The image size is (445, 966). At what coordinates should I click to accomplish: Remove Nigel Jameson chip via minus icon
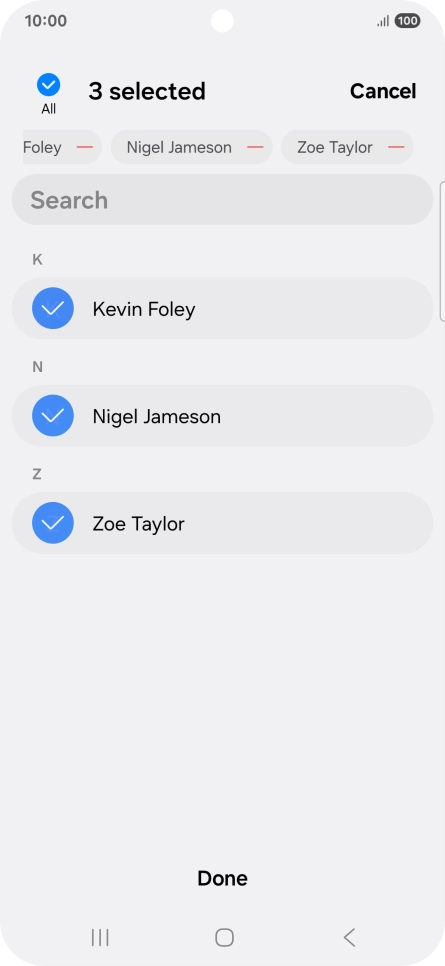point(255,147)
